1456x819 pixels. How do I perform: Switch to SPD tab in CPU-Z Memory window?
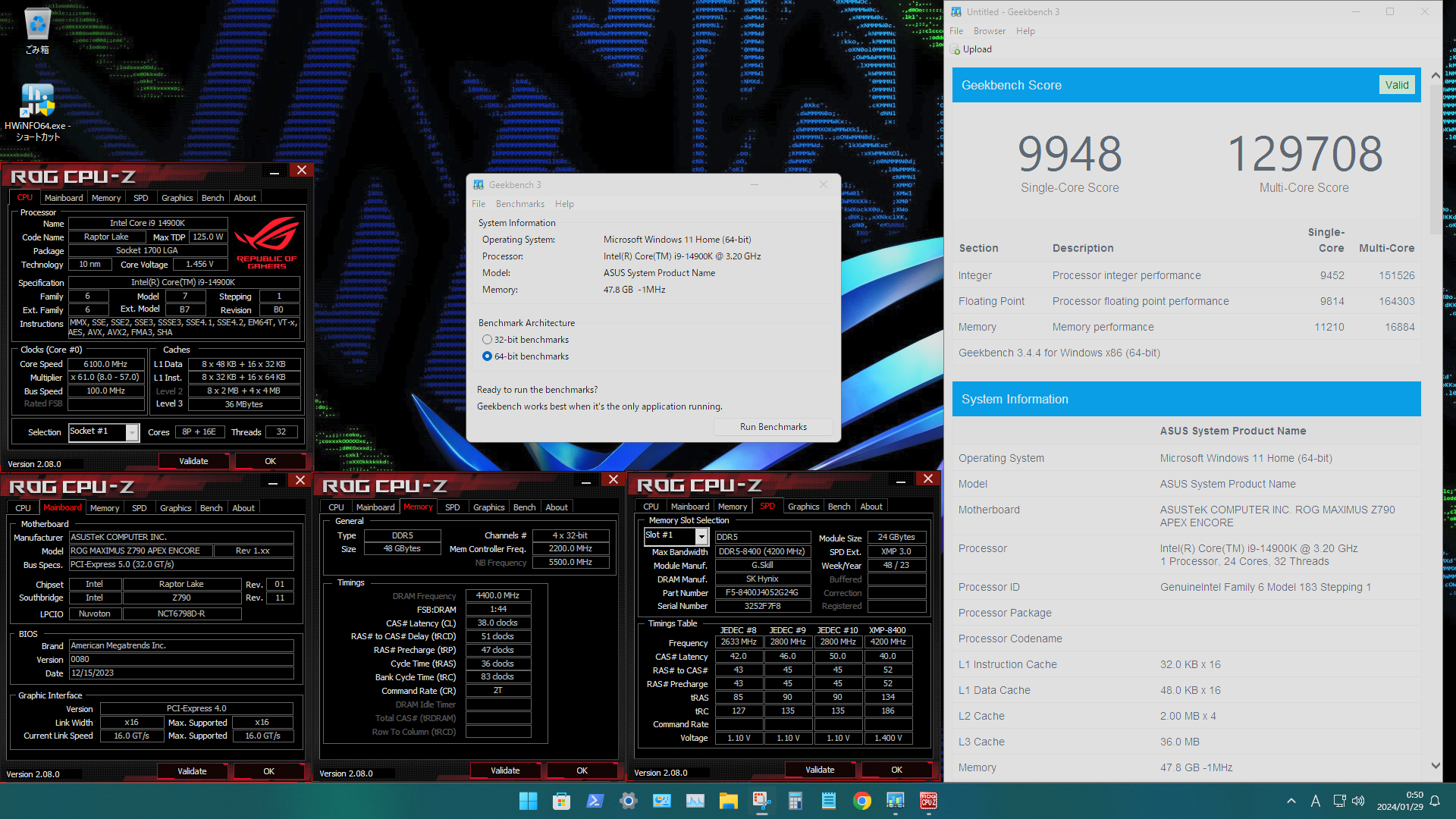tap(453, 507)
